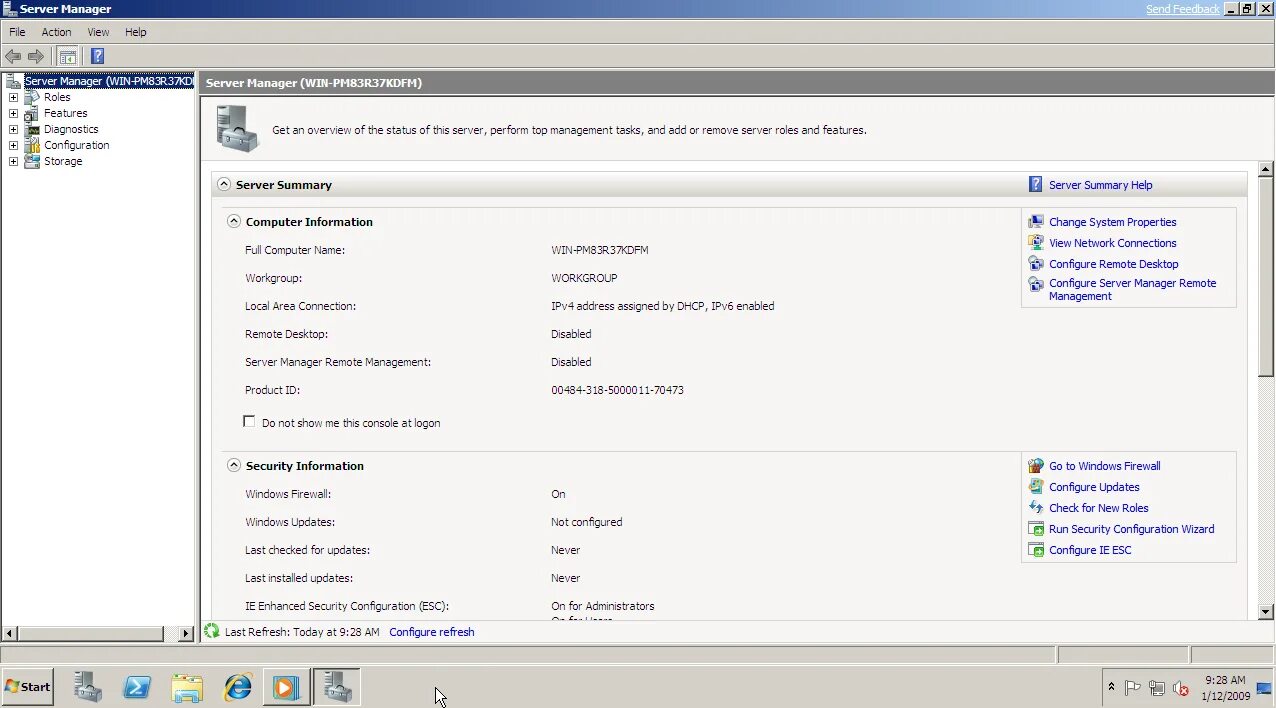
Task: Click the vertical scrollbar up arrow
Action: (1266, 169)
